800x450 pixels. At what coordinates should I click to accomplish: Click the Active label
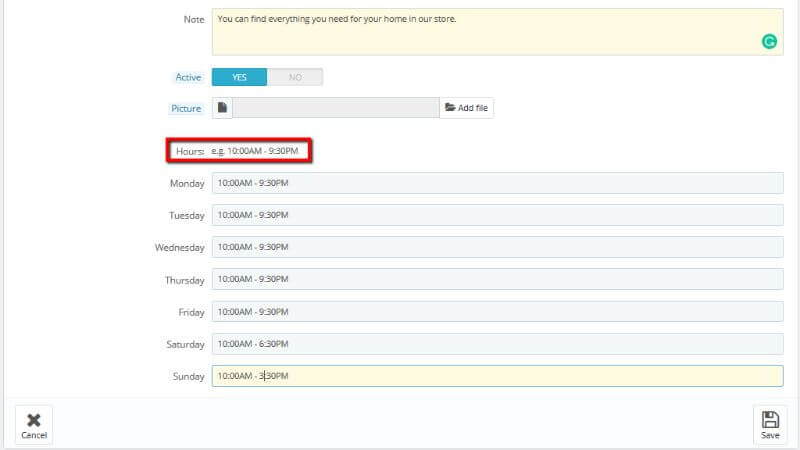(x=188, y=77)
